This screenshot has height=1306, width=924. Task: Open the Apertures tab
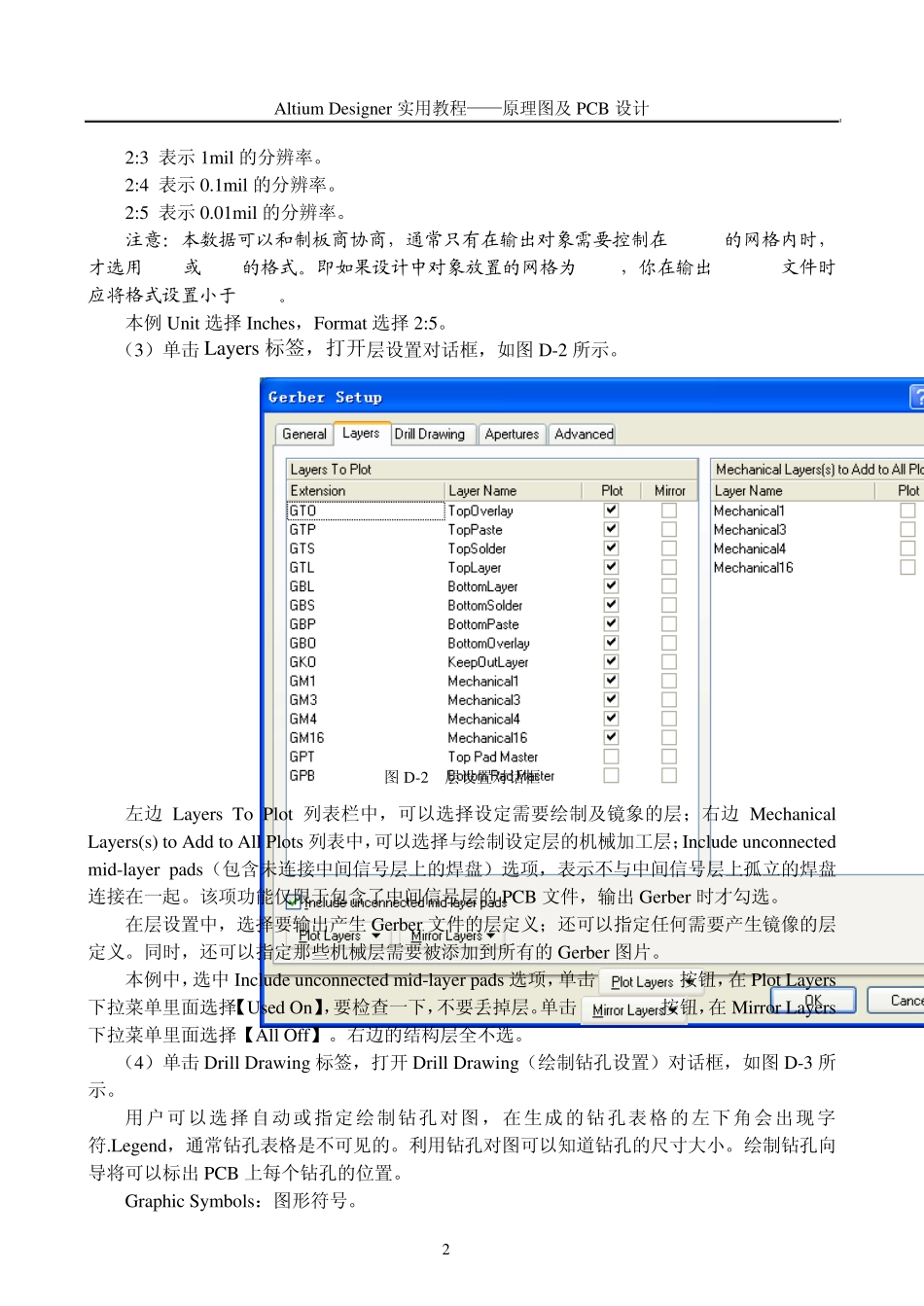coord(512,434)
